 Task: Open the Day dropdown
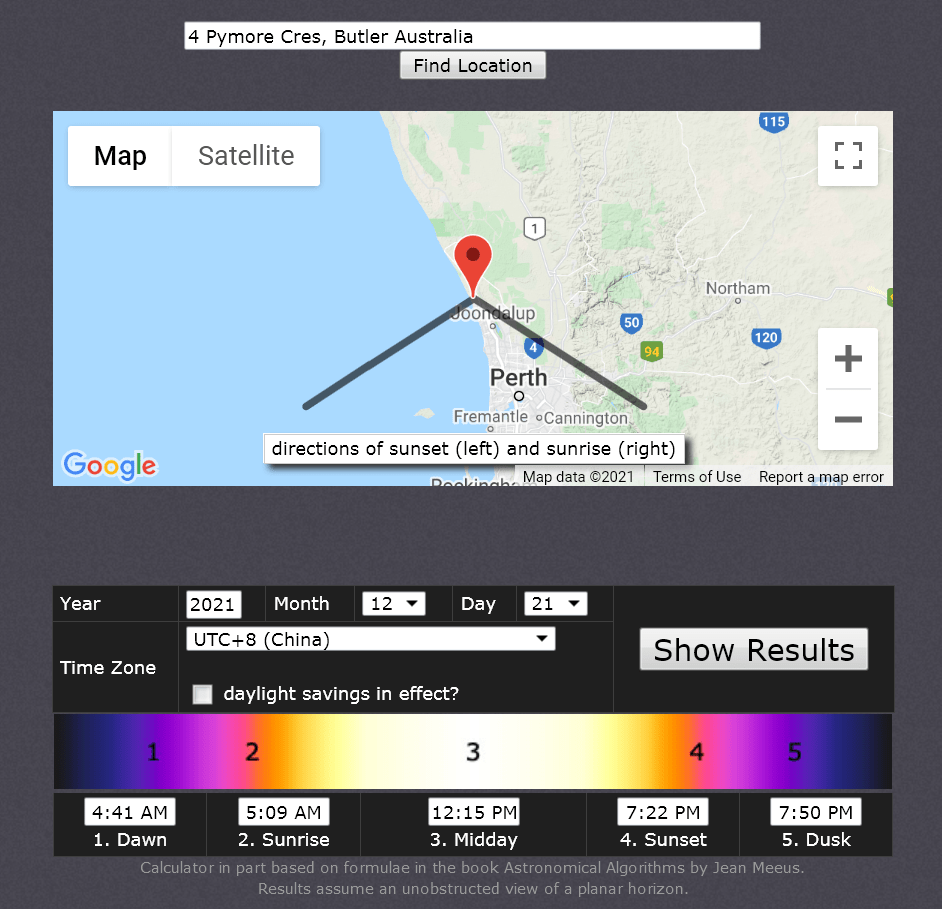point(555,604)
